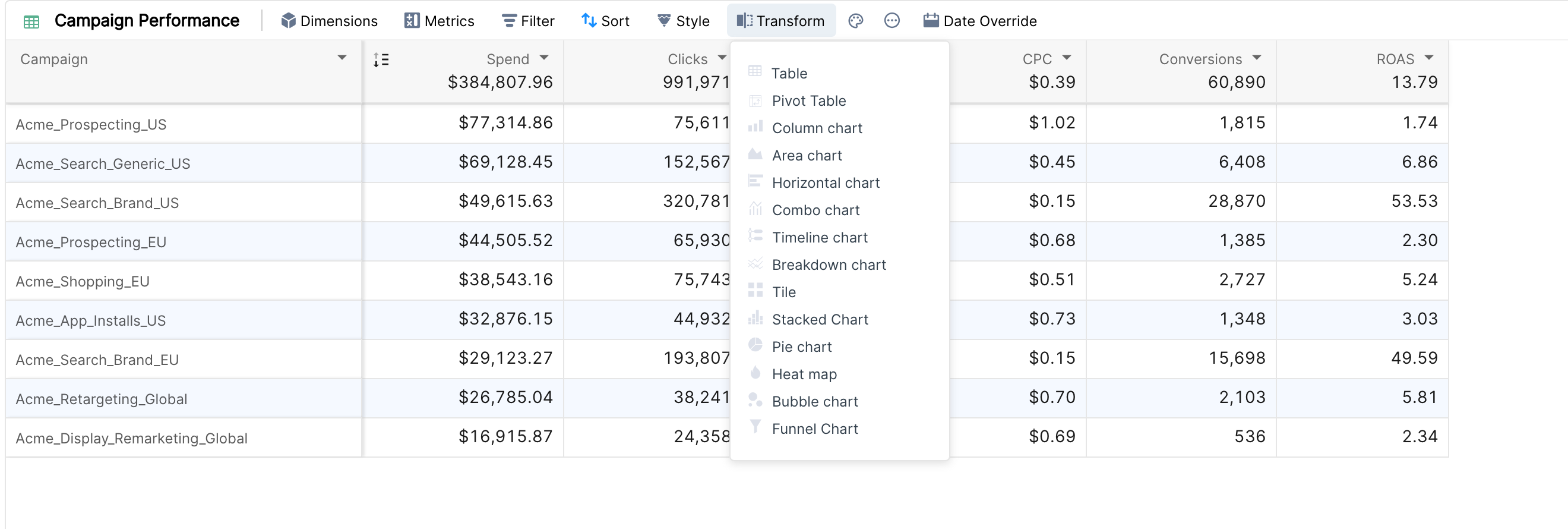Viewport: 1568px width, 529px height.
Task: Choose Column chart in the Transform menu
Action: tap(839, 128)
